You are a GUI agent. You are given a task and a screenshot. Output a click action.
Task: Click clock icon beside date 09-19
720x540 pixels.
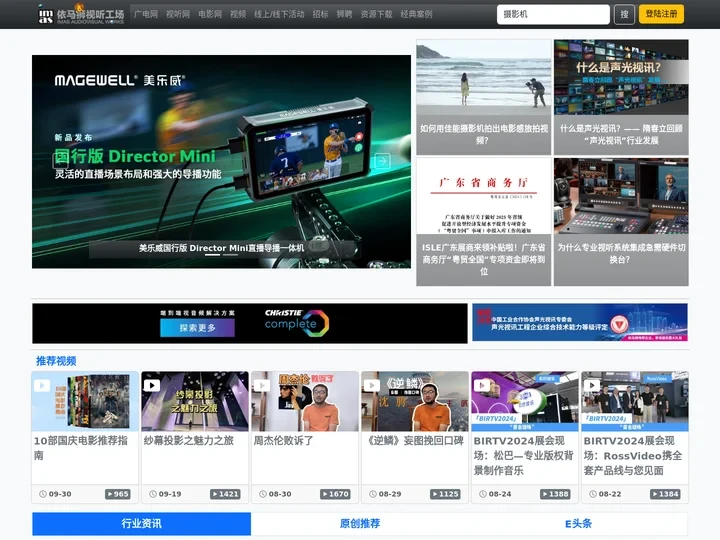(153, 494)
